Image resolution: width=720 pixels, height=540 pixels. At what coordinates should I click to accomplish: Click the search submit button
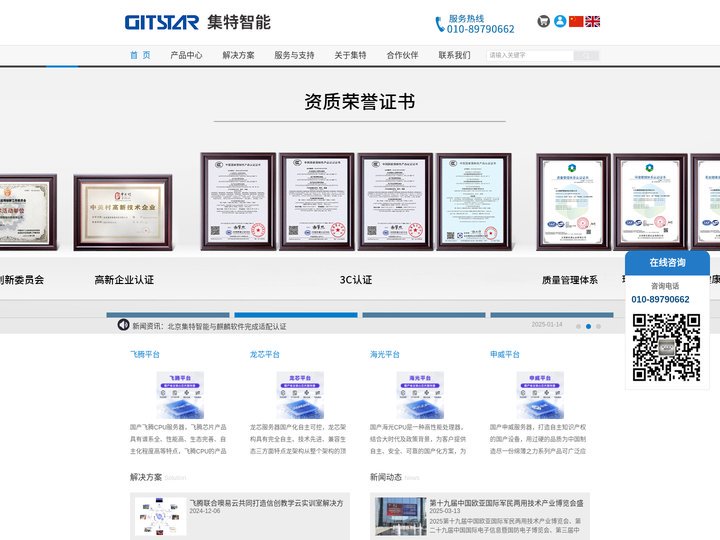pyautogui.click(x=586, y=55)
